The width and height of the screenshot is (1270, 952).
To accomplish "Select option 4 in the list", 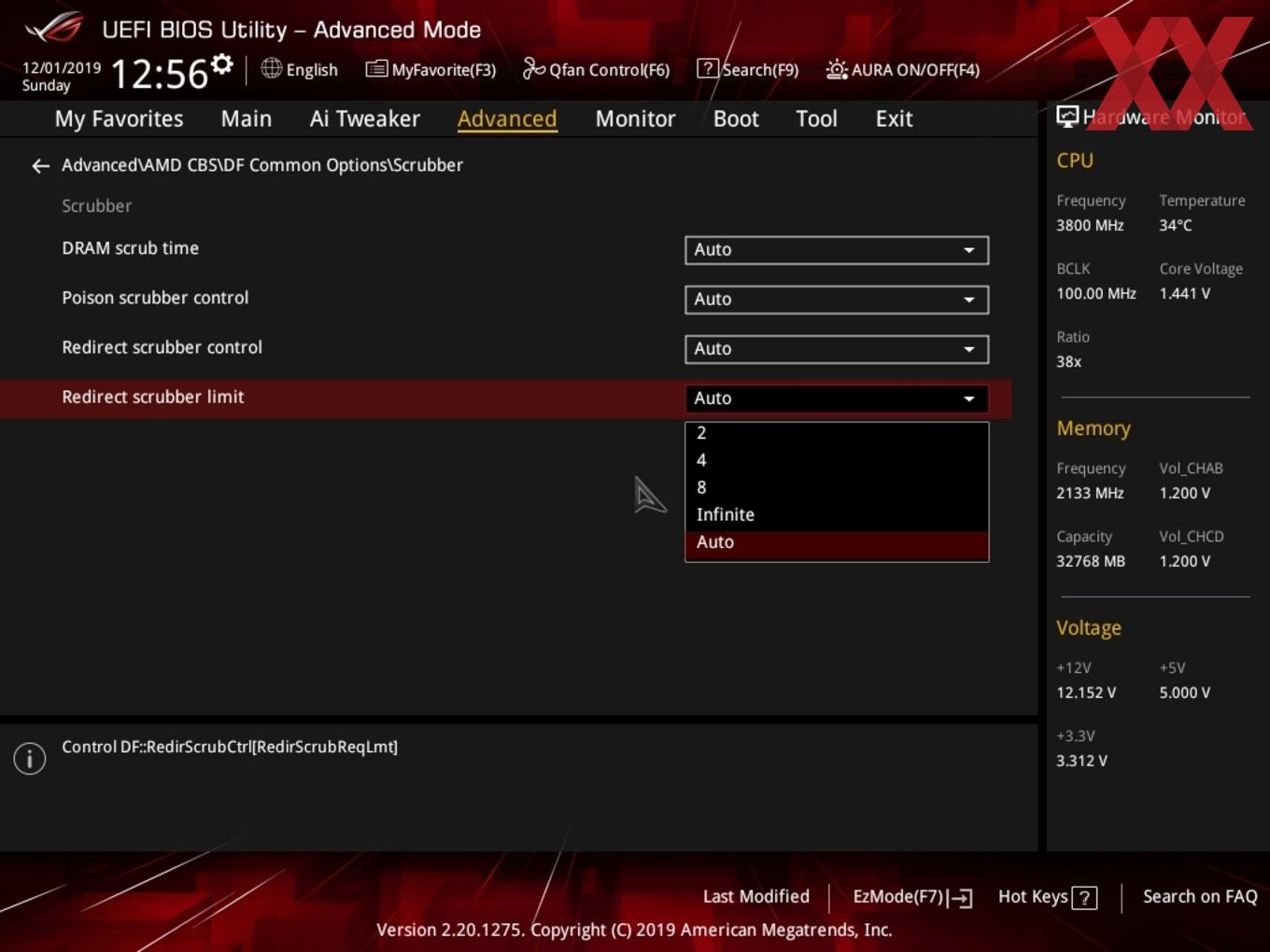I will (x=837, y=460).
